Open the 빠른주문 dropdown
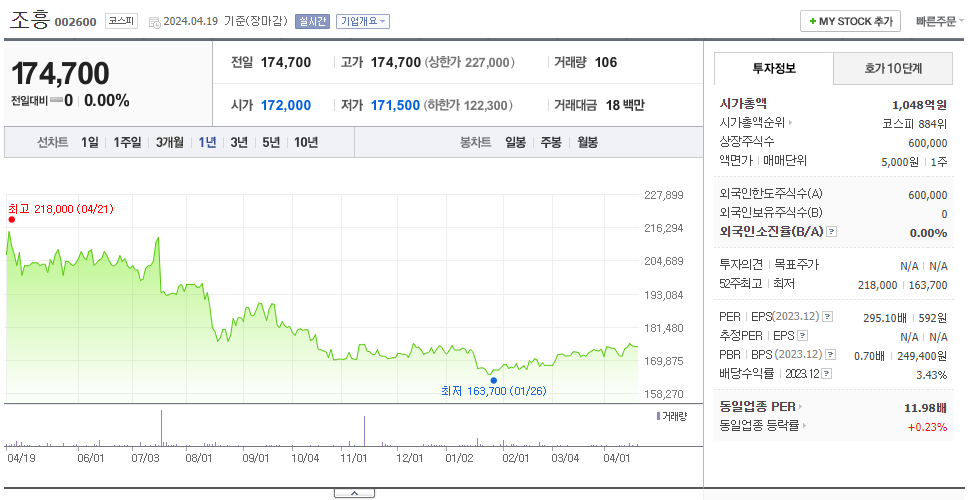This screenshot has height=500, width=968. 939,22
